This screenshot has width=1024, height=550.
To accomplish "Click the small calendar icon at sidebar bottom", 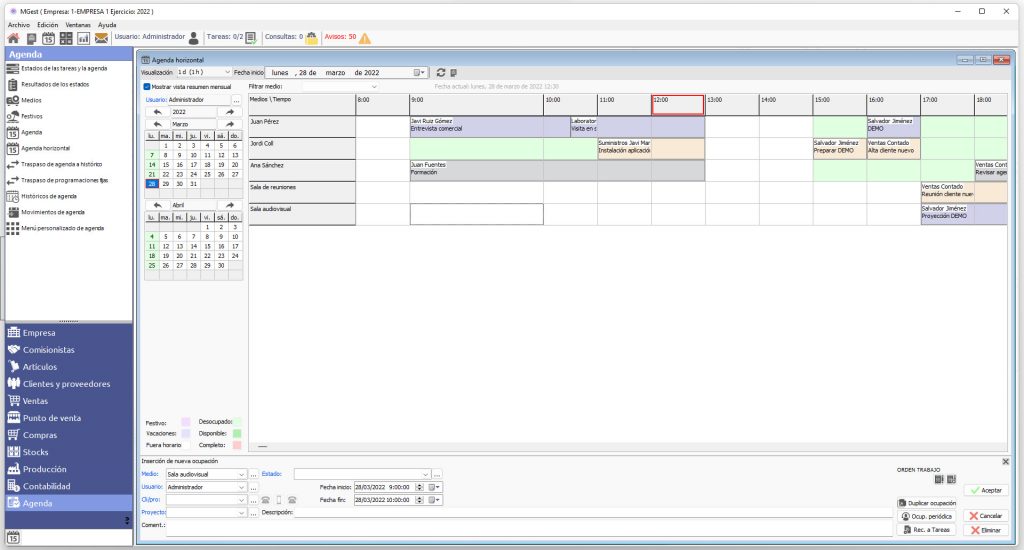I will click(13, 538).
